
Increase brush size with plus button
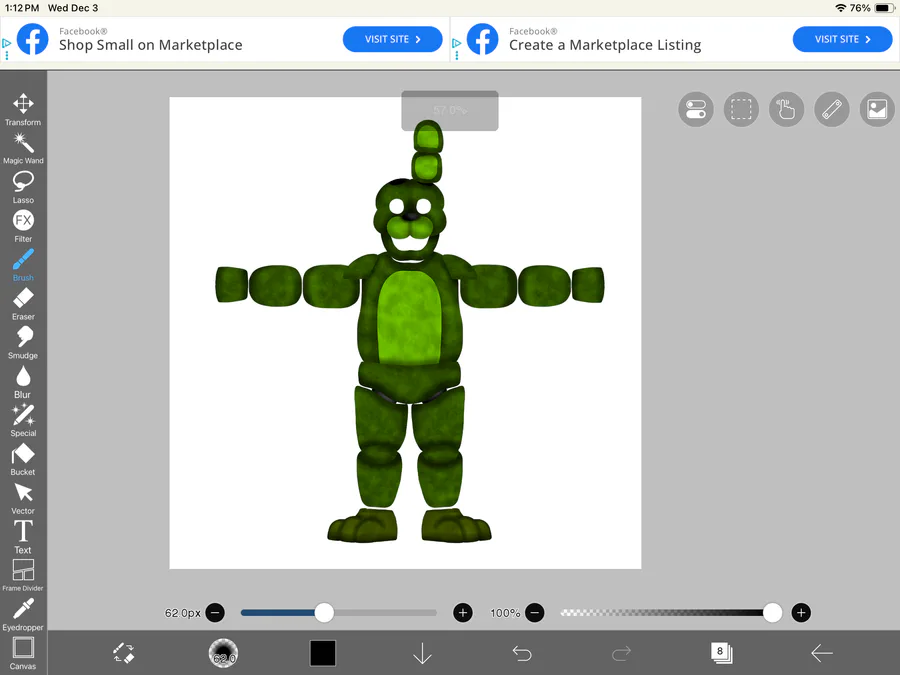coord(463,612)
